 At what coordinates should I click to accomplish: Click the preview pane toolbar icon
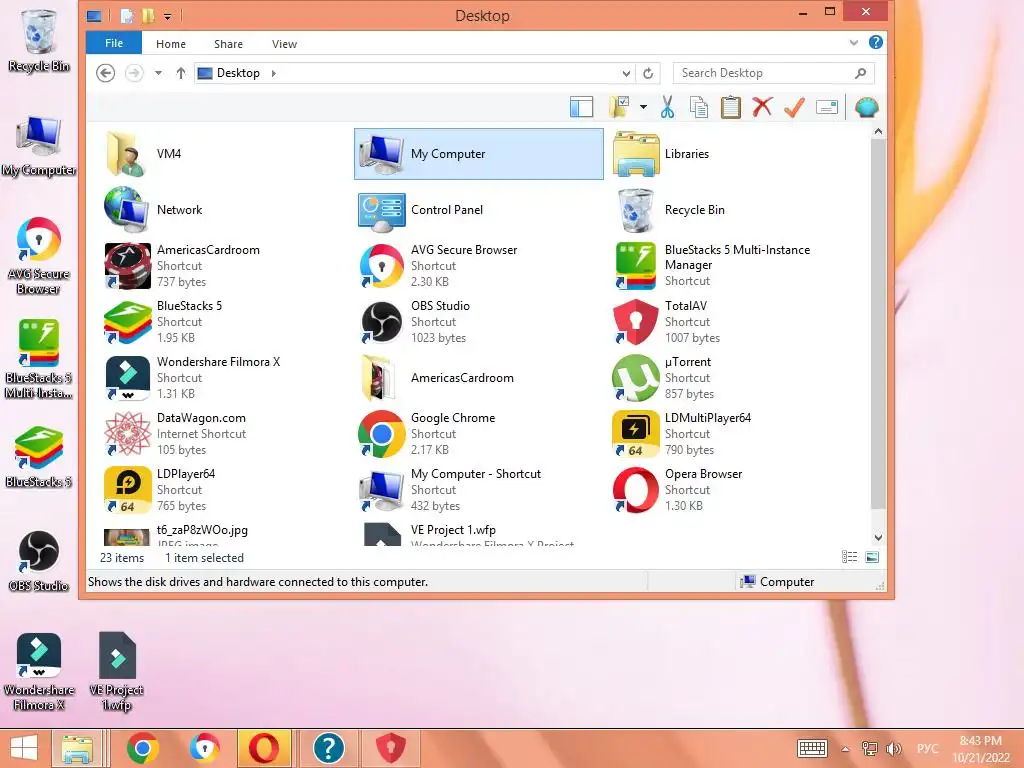581,107
